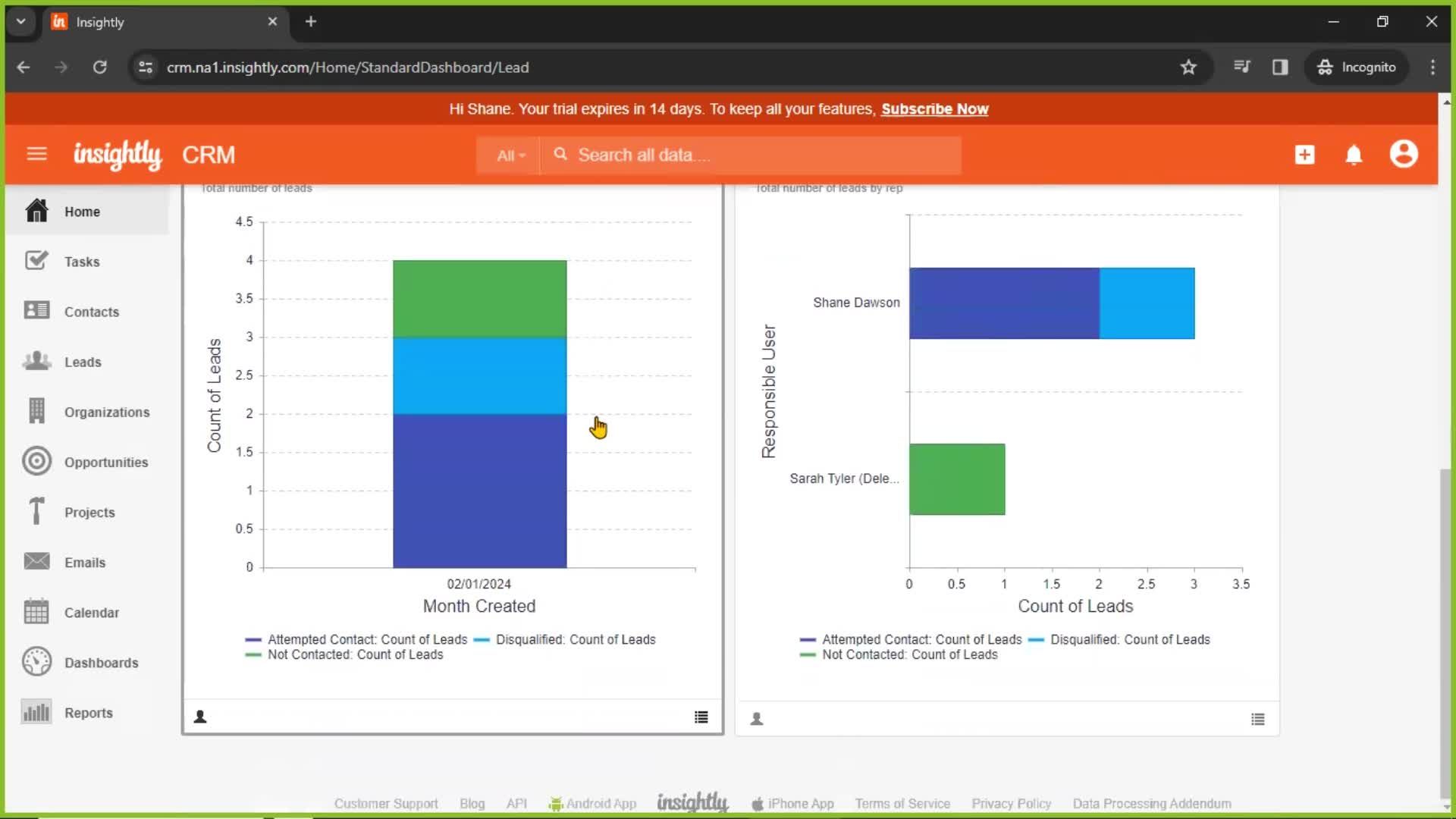Click Subscribe Now trial upgrade link
1456x819 pixels.
pos(934,109)
